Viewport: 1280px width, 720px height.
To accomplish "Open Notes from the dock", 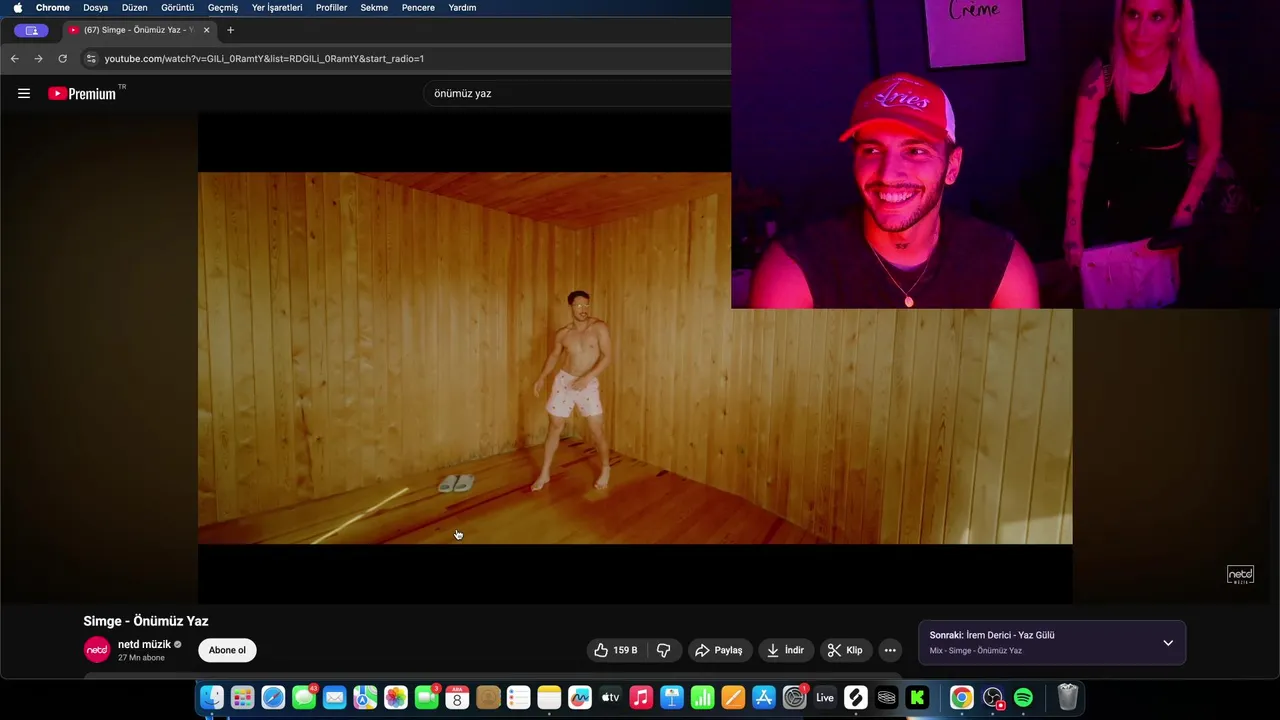I will tap(549, 697).
